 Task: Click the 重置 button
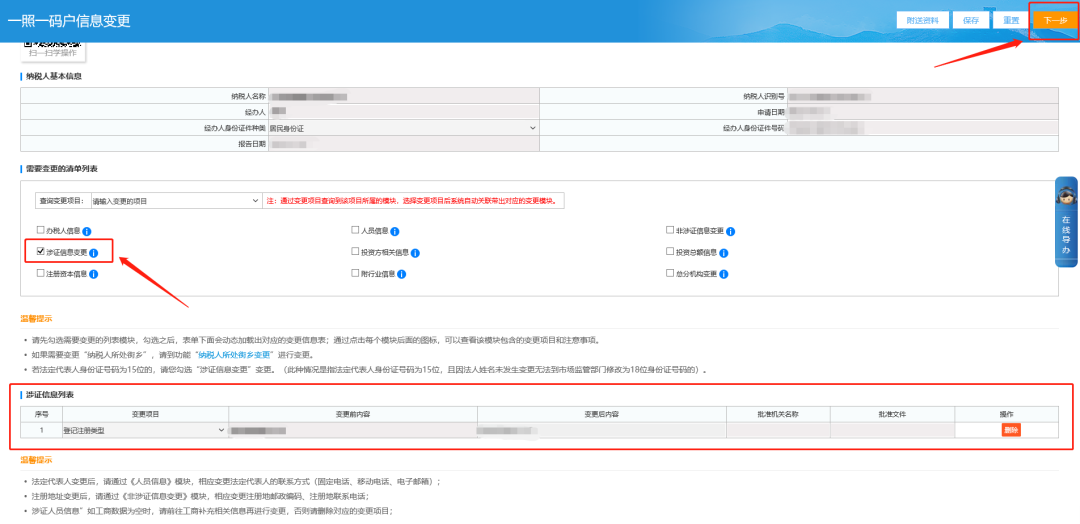1011,20
